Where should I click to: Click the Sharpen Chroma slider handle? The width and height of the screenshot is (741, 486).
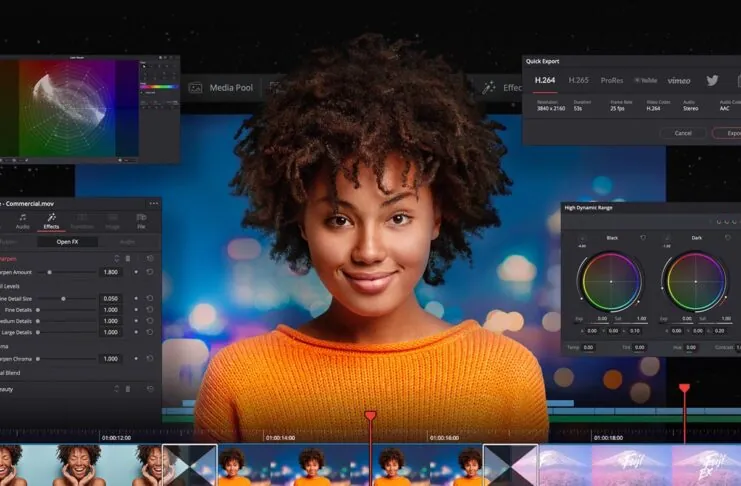pos(38,359)
